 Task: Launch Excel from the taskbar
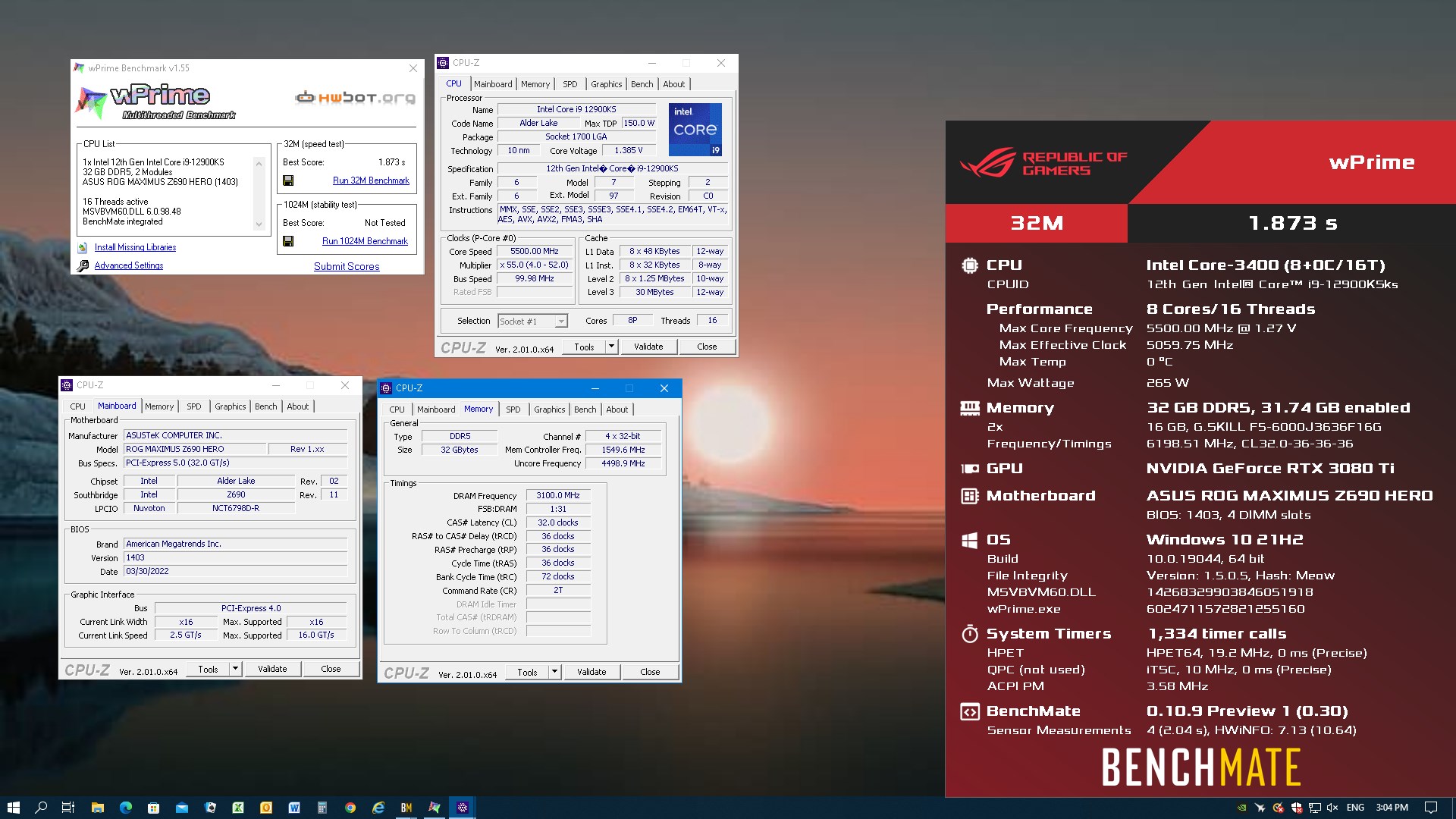(x=238, y=808)
